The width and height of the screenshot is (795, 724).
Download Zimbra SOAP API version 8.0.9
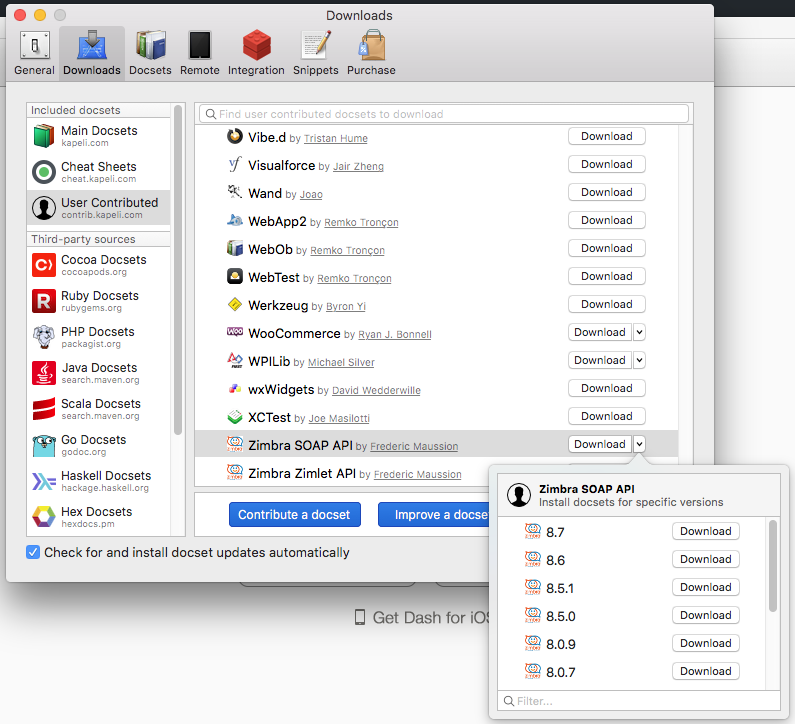(705, 643)
